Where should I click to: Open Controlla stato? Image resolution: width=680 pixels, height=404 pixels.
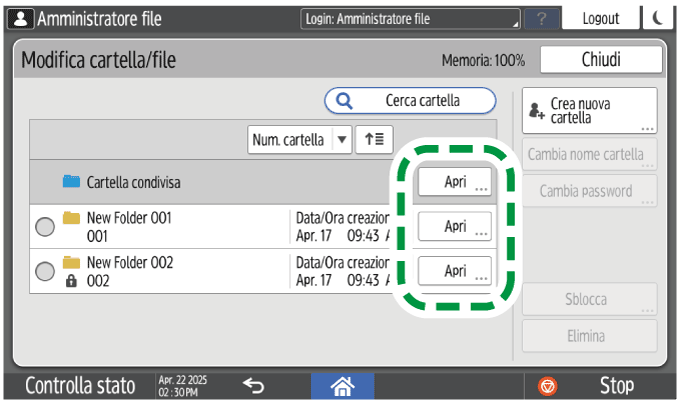tap(80, 386)
